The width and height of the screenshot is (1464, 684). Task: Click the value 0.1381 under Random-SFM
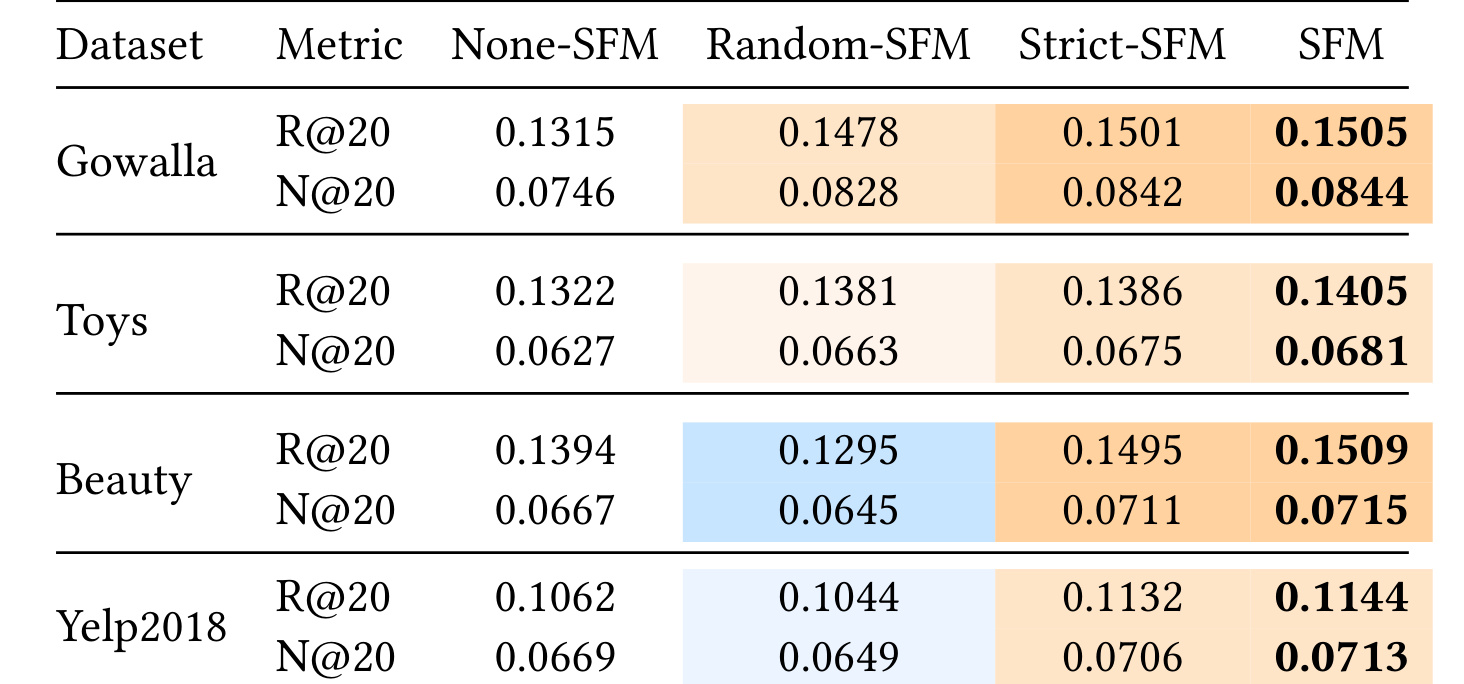[x=838, y=292]
